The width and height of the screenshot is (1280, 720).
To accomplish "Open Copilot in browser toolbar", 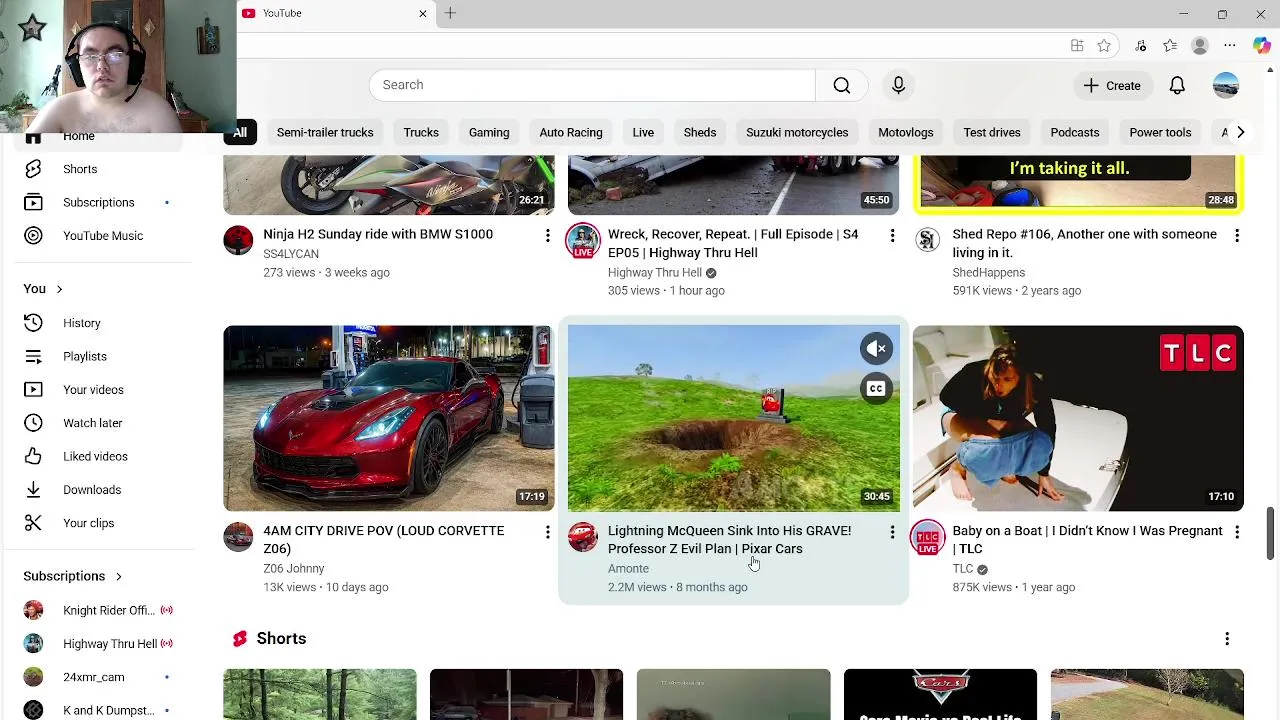I will coord(1261,46).
